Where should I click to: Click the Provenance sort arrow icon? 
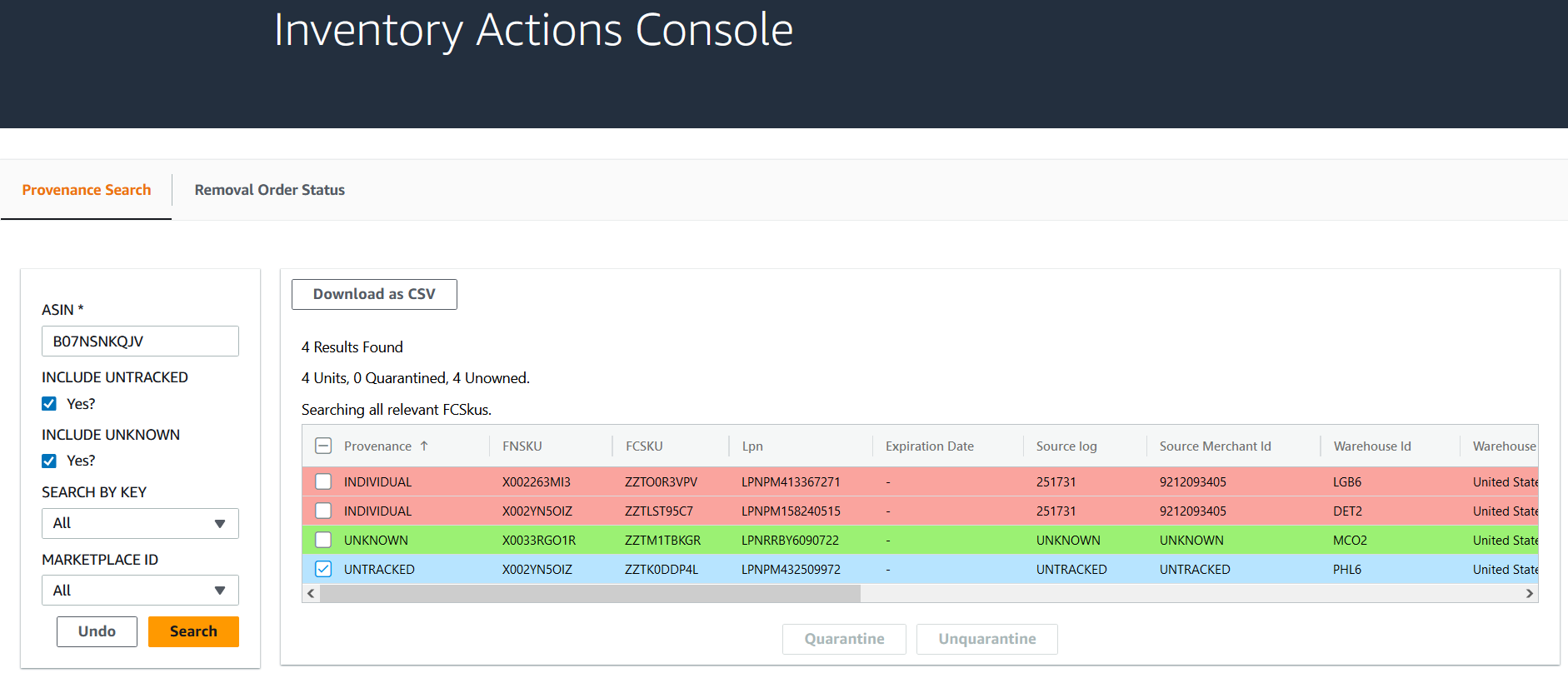424,446
